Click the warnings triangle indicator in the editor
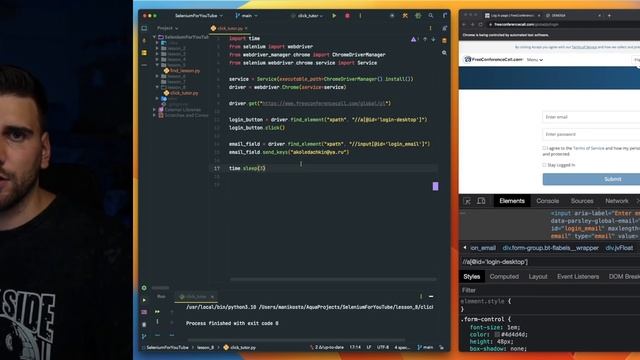 click(414, 40)
